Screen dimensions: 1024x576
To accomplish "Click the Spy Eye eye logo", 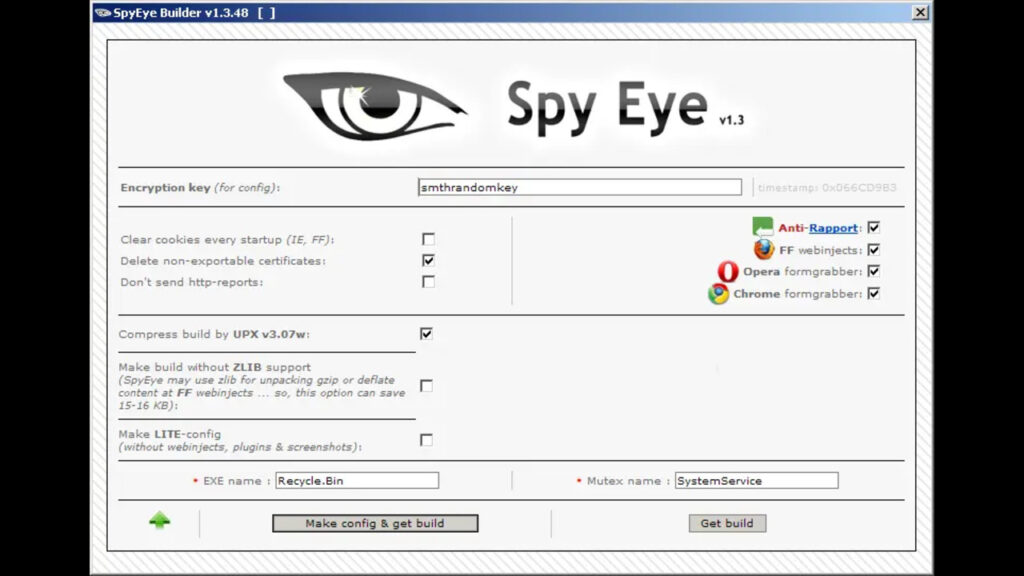I will (375, 104).
